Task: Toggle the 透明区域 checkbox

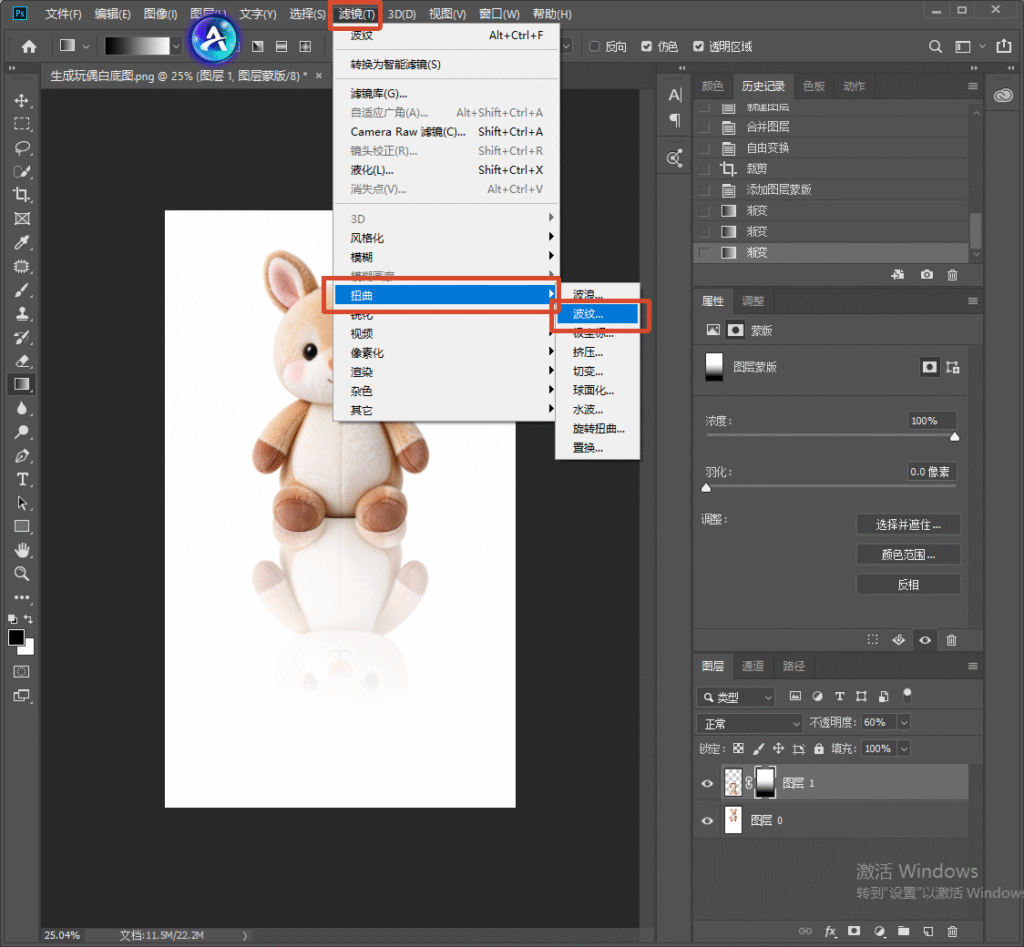Action: click(698, 46)
